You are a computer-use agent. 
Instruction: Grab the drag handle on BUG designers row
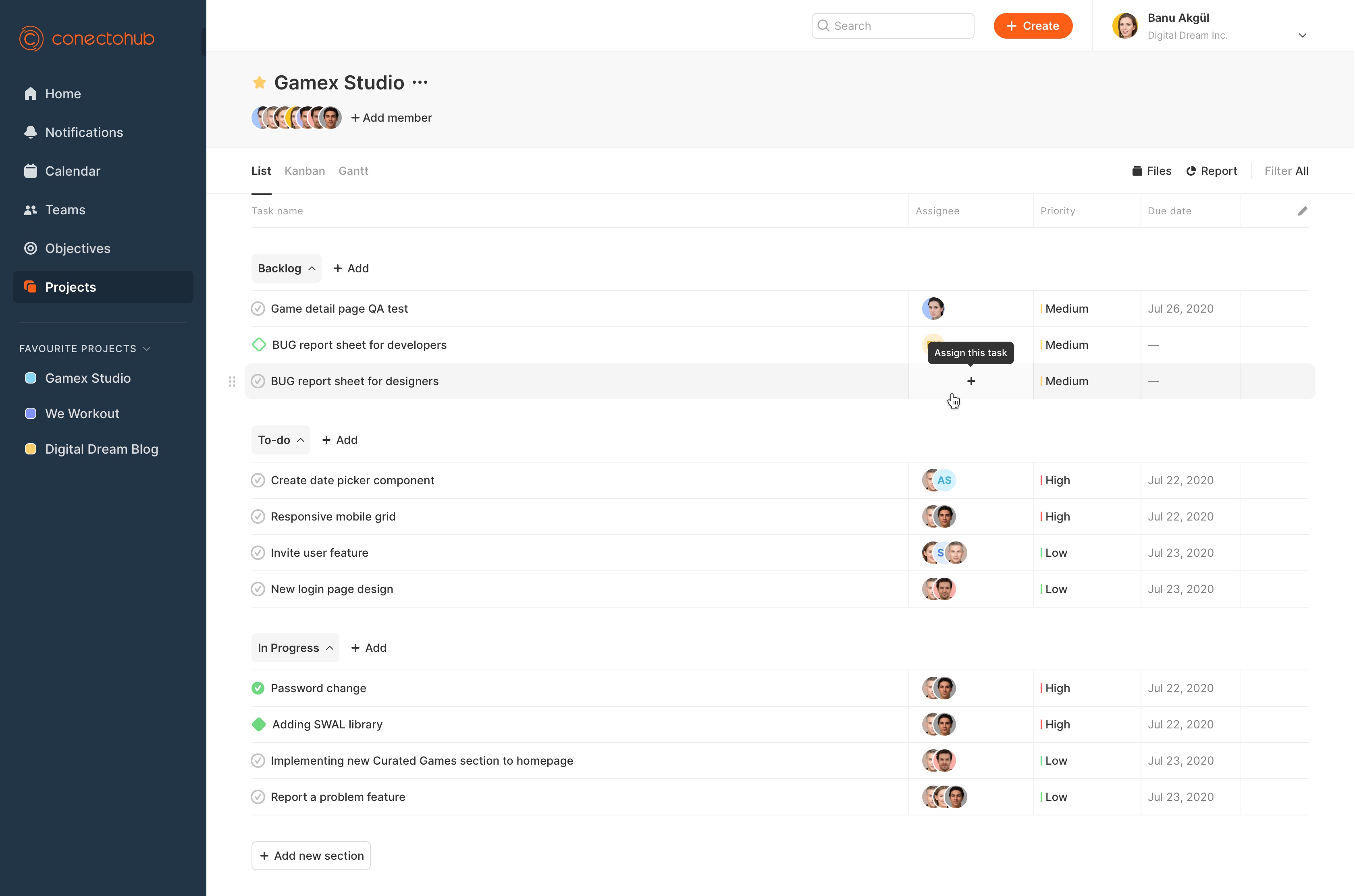click(x=232, y=381)
